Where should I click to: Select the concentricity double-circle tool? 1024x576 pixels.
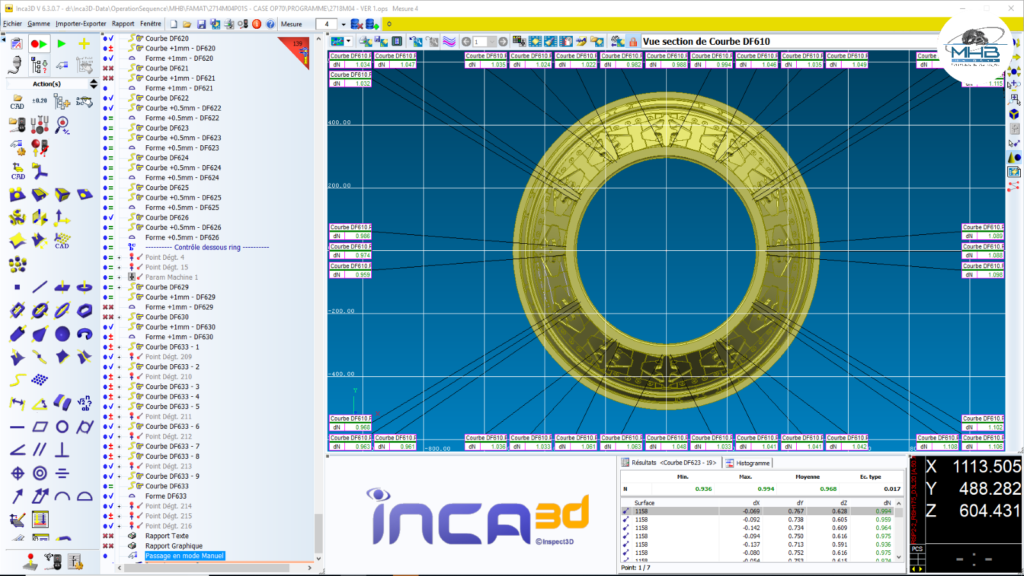[39, 472]
